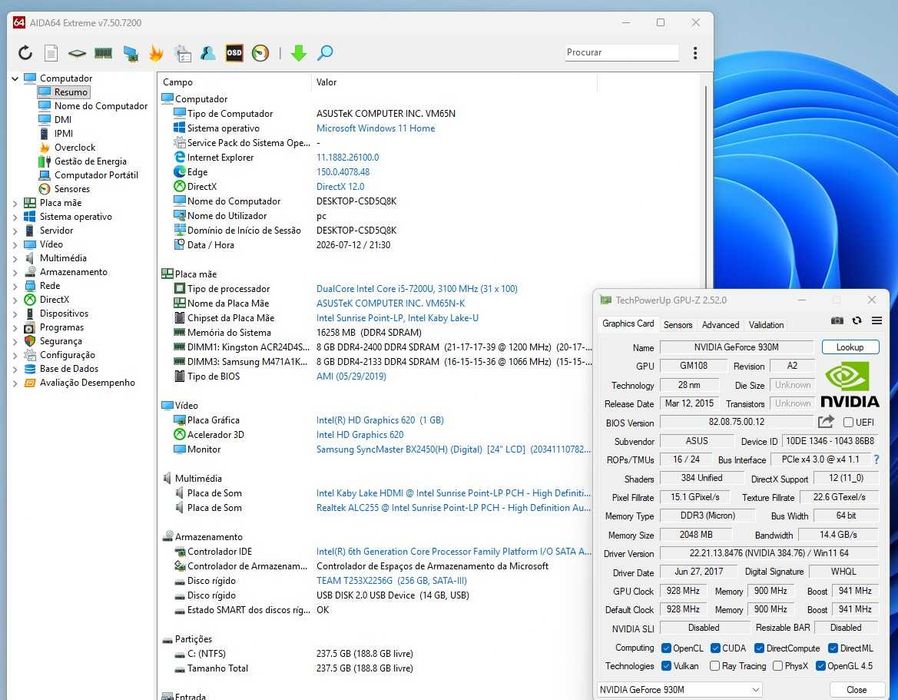The height and width of the screenshot is (700, 898).
Task: Click the GPU-Z refresh icon
Action: point(857,320)
